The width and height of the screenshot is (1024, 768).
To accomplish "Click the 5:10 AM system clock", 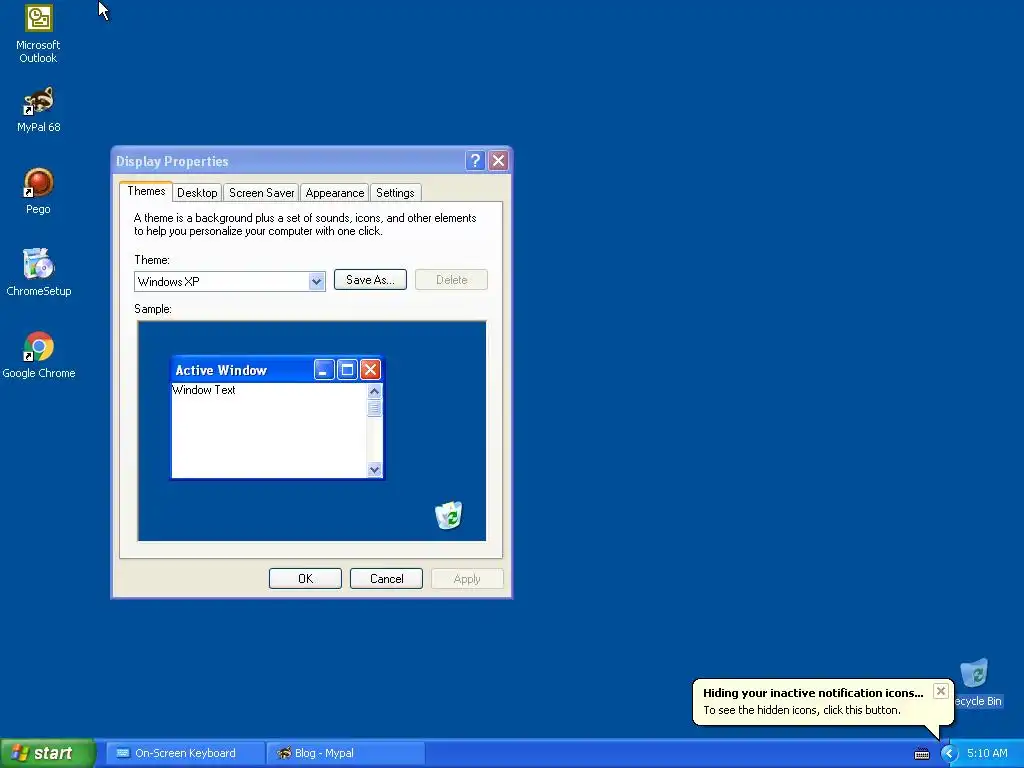I will 987,754.
